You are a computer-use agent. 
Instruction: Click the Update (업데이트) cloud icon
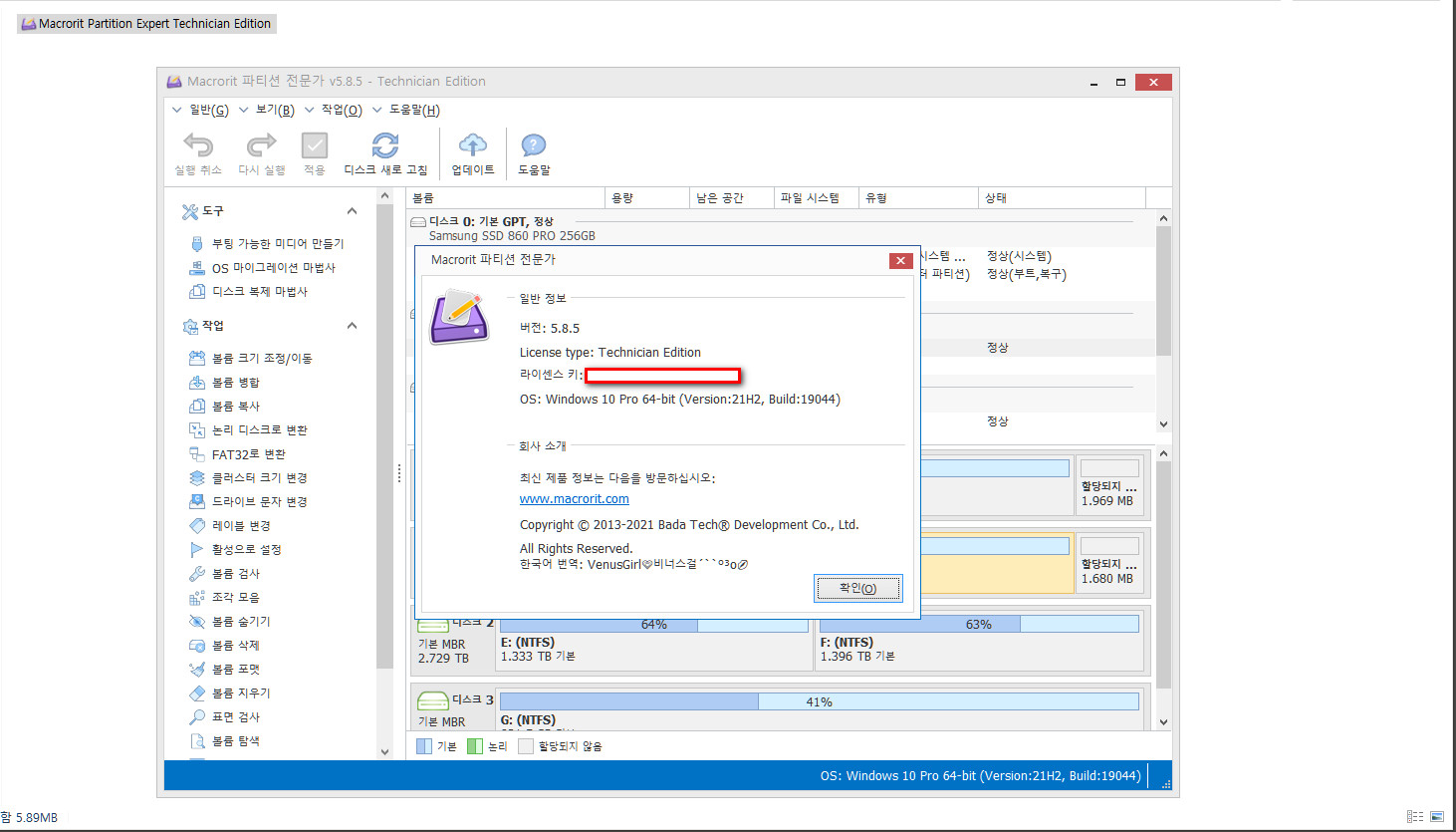pyautogui.click(x=473, y=146)
